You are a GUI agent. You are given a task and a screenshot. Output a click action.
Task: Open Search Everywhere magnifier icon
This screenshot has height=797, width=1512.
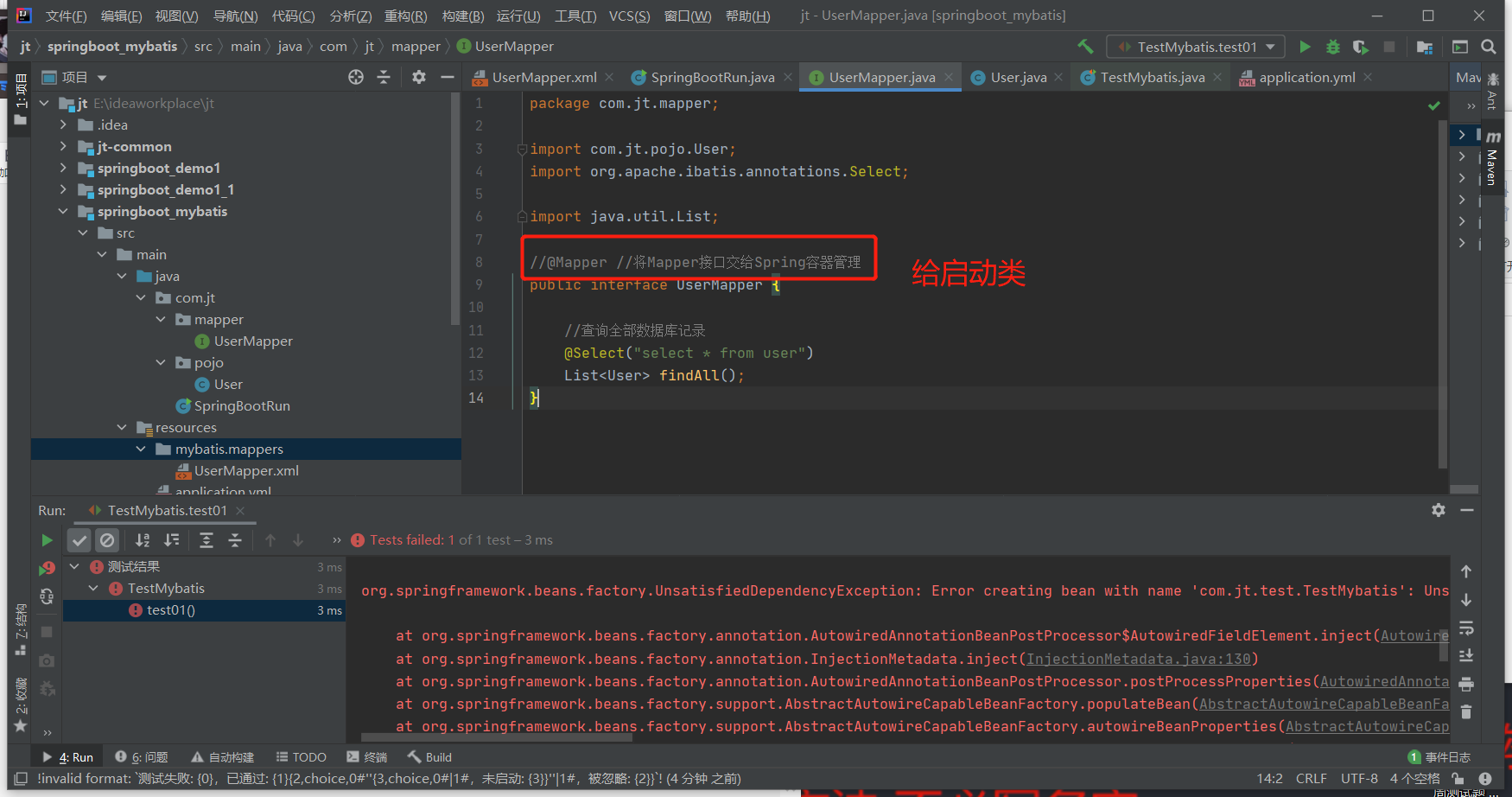1489,47
